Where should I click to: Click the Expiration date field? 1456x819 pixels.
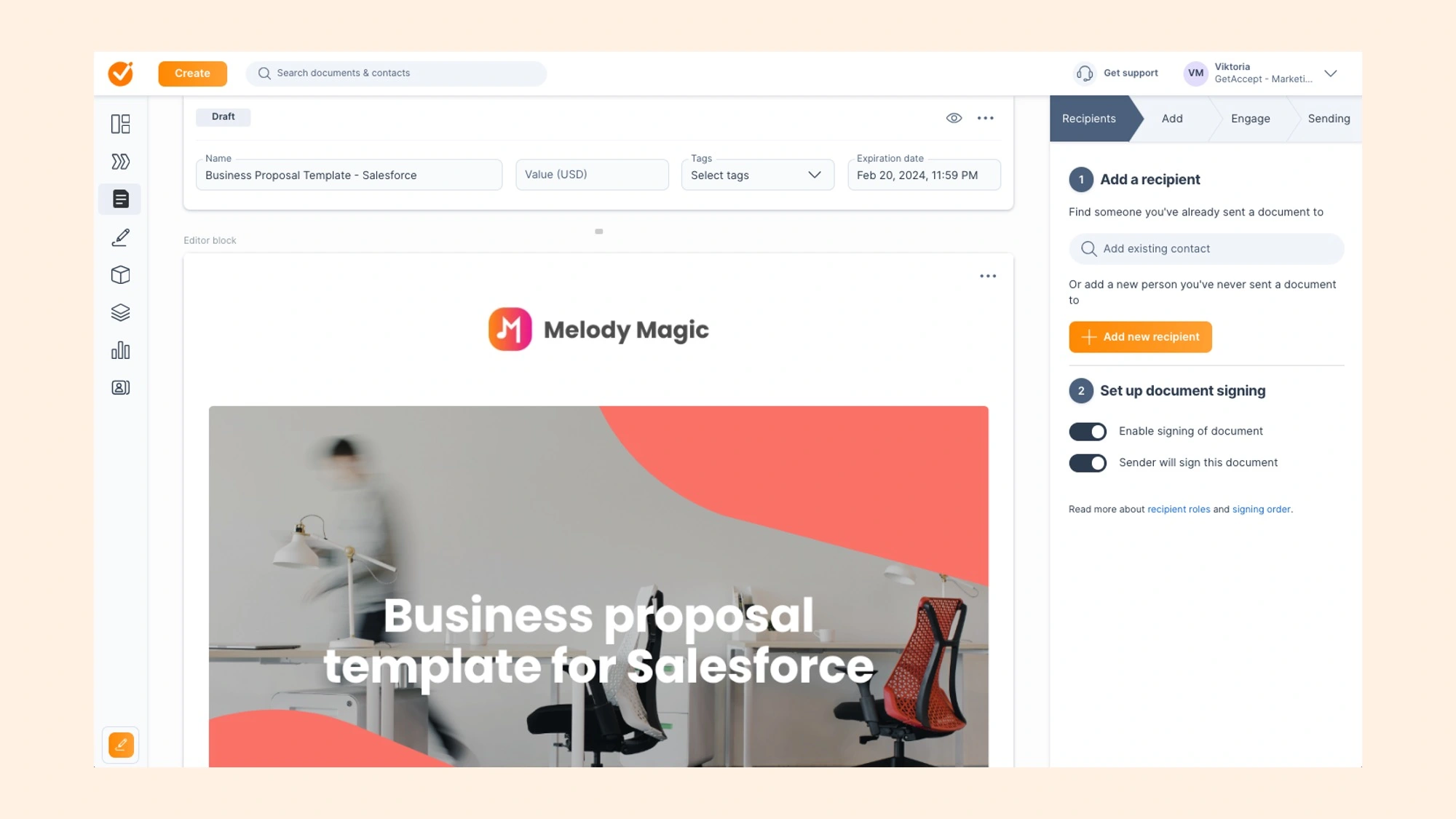coord(925,175)
